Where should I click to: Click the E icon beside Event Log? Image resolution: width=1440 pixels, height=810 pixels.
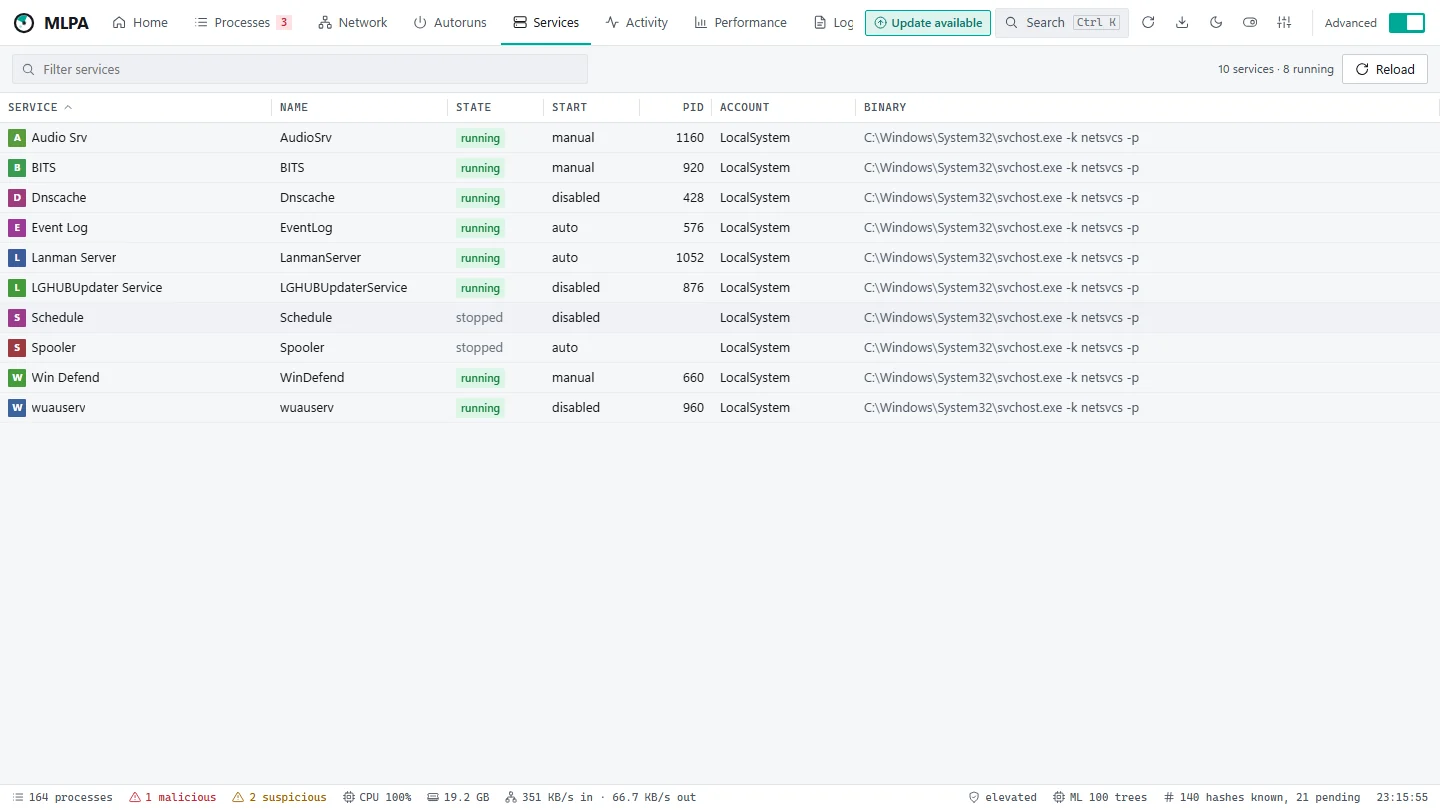16,228
